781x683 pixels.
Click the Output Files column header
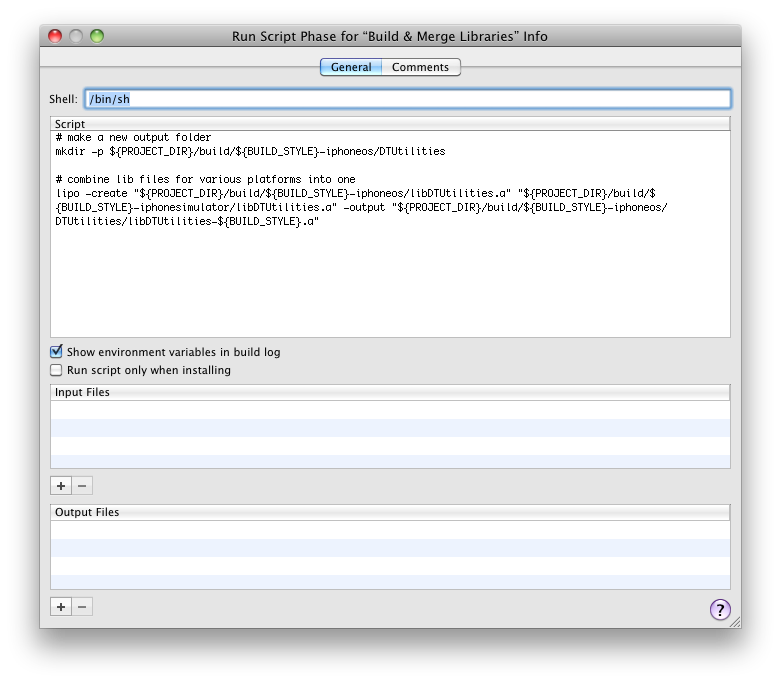click(390, 513)
